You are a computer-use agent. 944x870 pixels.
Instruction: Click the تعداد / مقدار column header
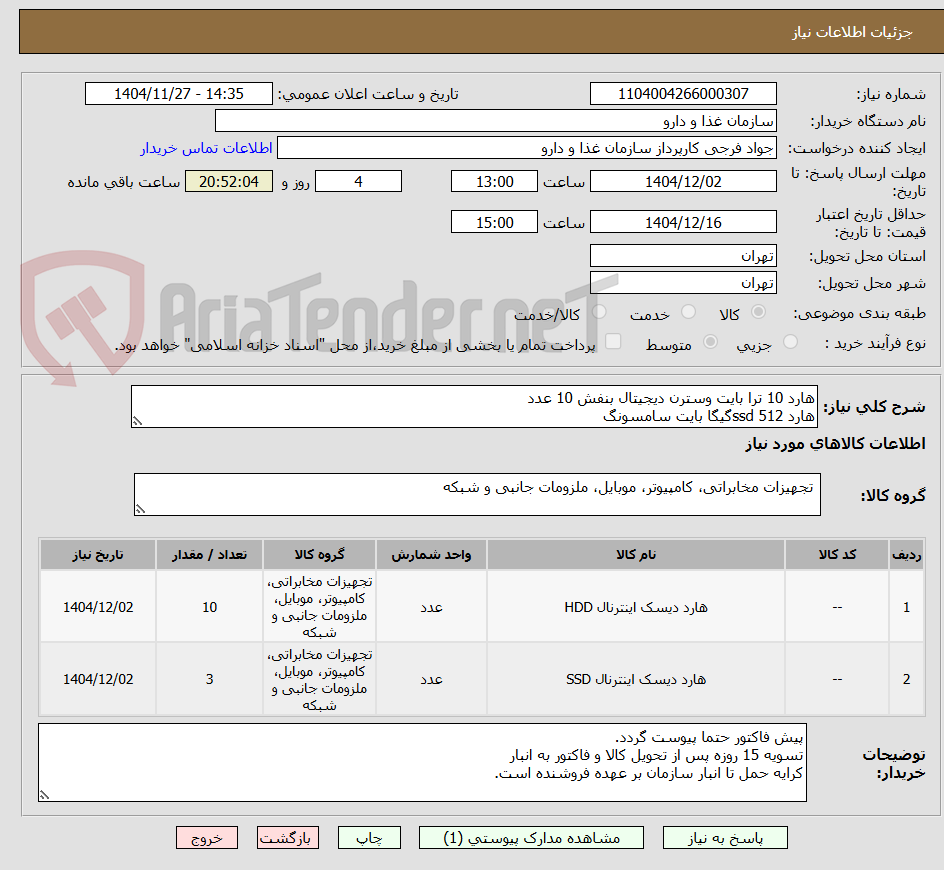(x=210, y=555)
